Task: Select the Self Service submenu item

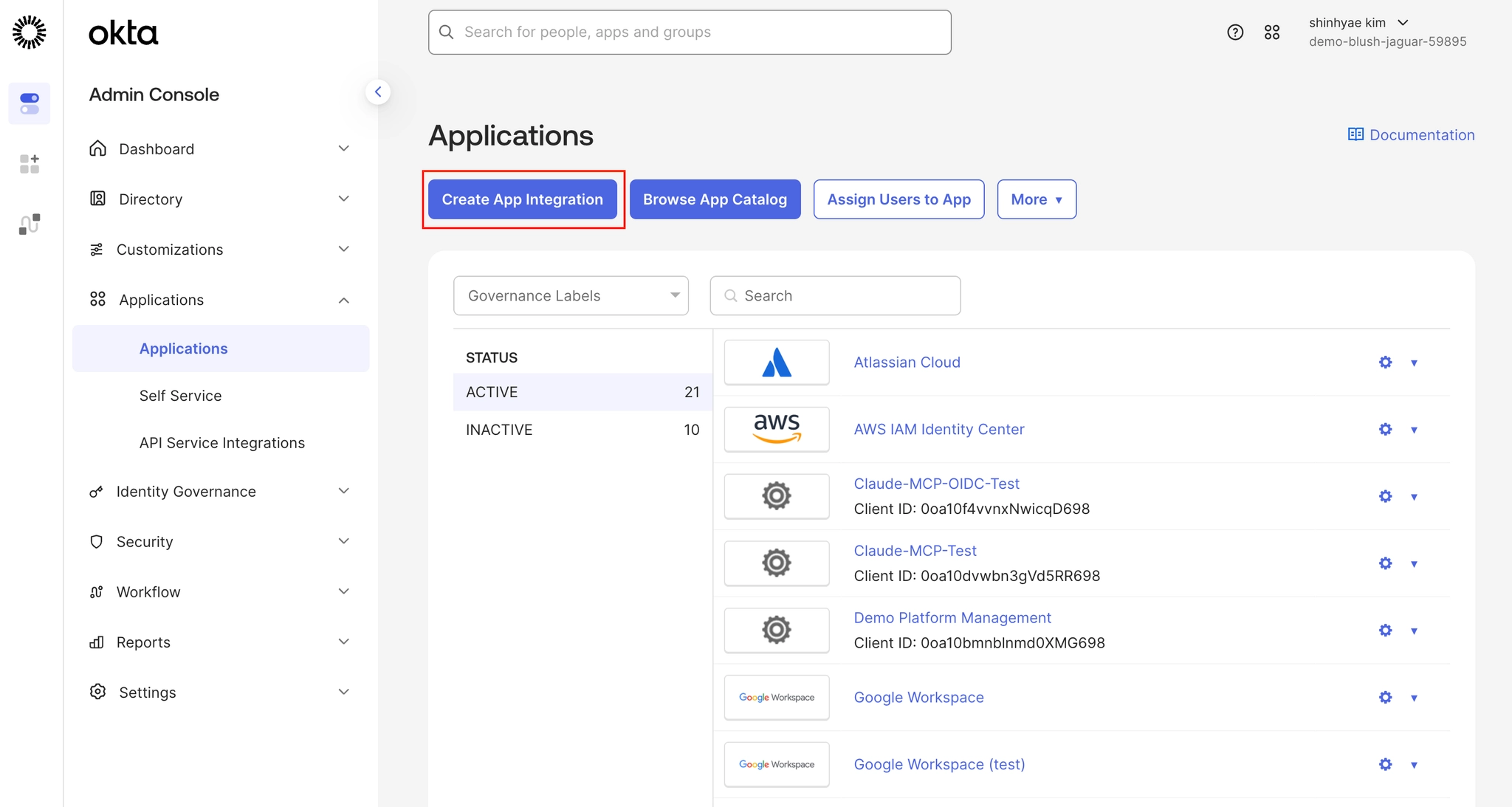Action: click(x=180, y=396)
